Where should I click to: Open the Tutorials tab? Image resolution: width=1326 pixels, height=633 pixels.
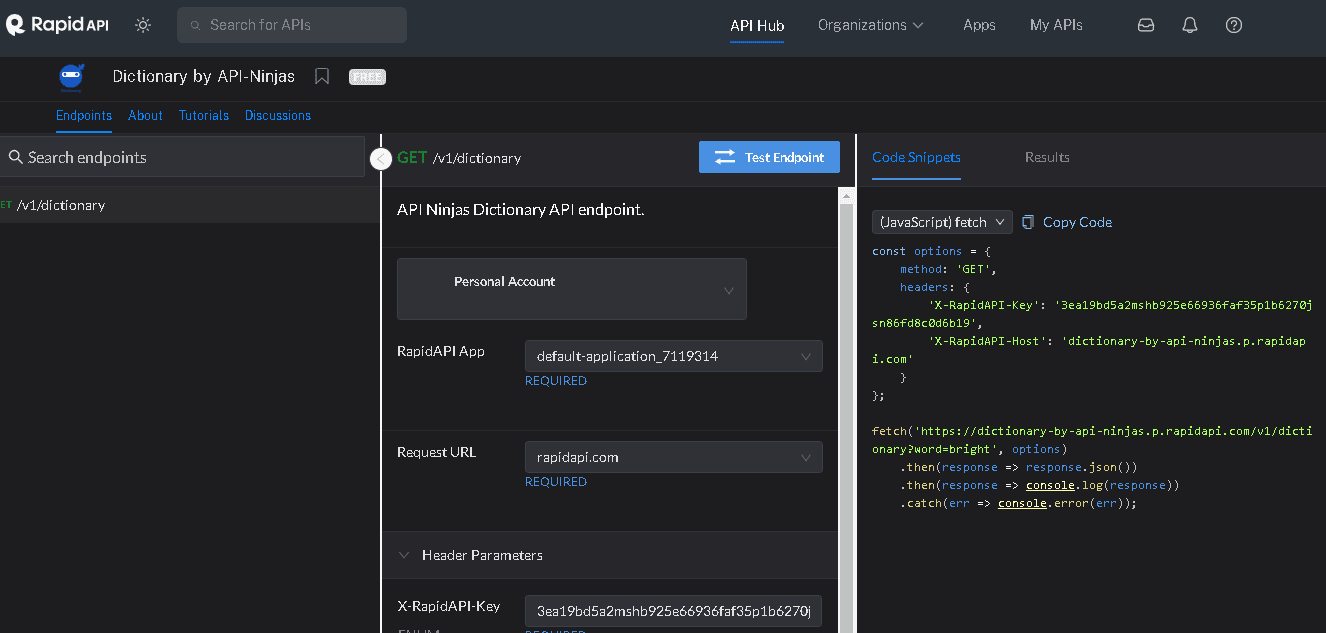[204, 115]
